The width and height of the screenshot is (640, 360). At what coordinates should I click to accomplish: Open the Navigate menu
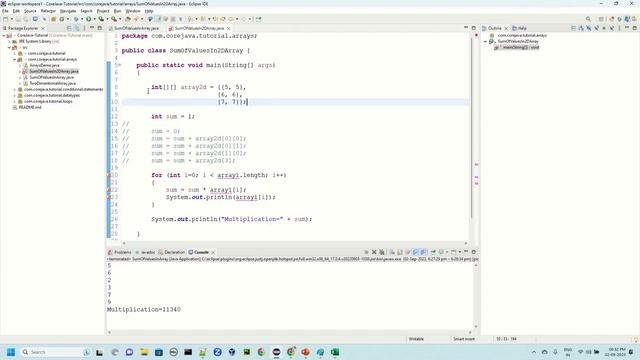click(x=68, y=11)
